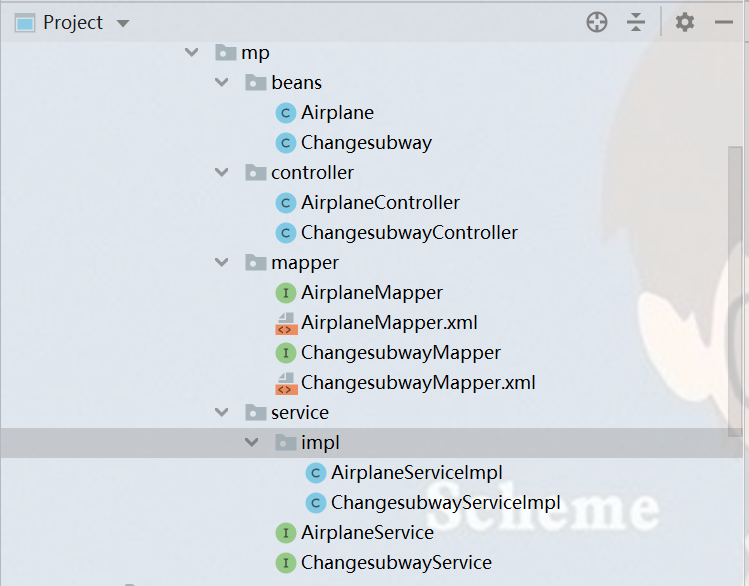The height and width of the screenshot is (586, 749).
Task: Select the AirplaneService interface name
Action: click(367, 533)
